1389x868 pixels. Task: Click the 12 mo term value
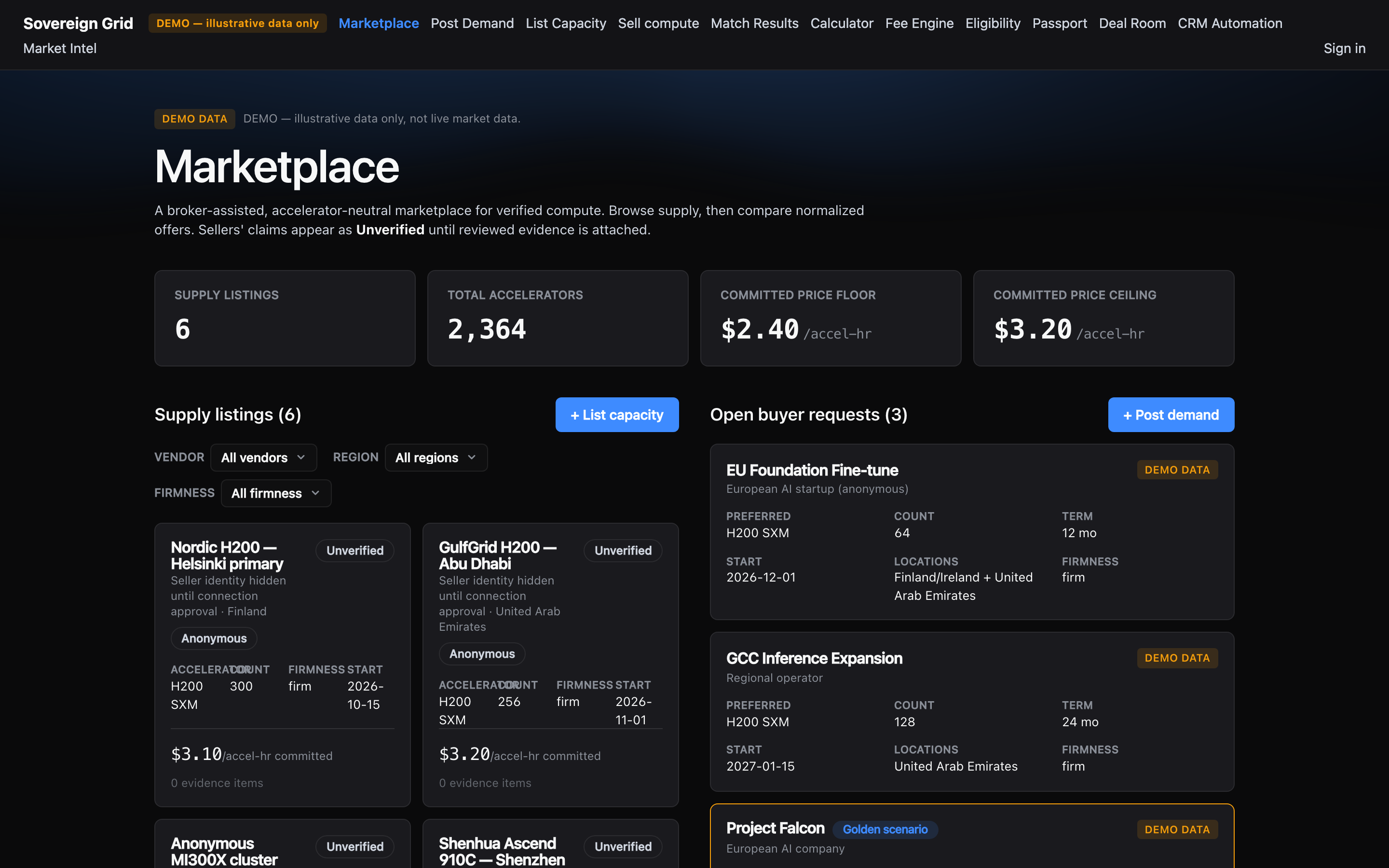tap(1079, 533)
